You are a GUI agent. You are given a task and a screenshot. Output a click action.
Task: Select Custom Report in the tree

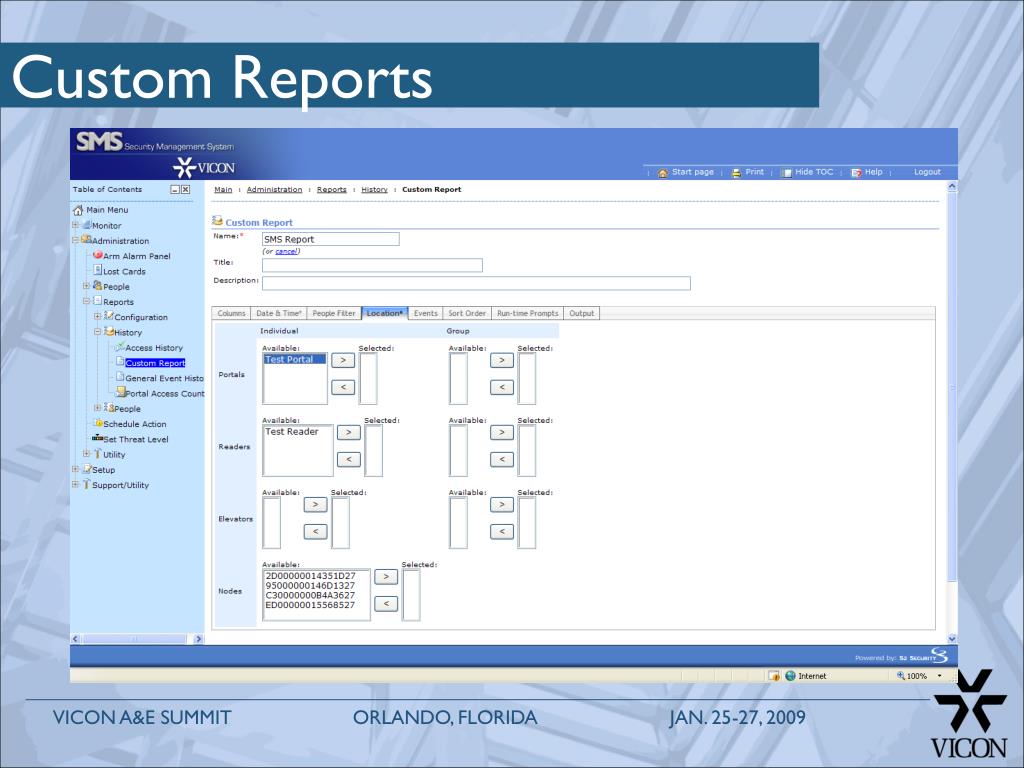click(155, 363)
